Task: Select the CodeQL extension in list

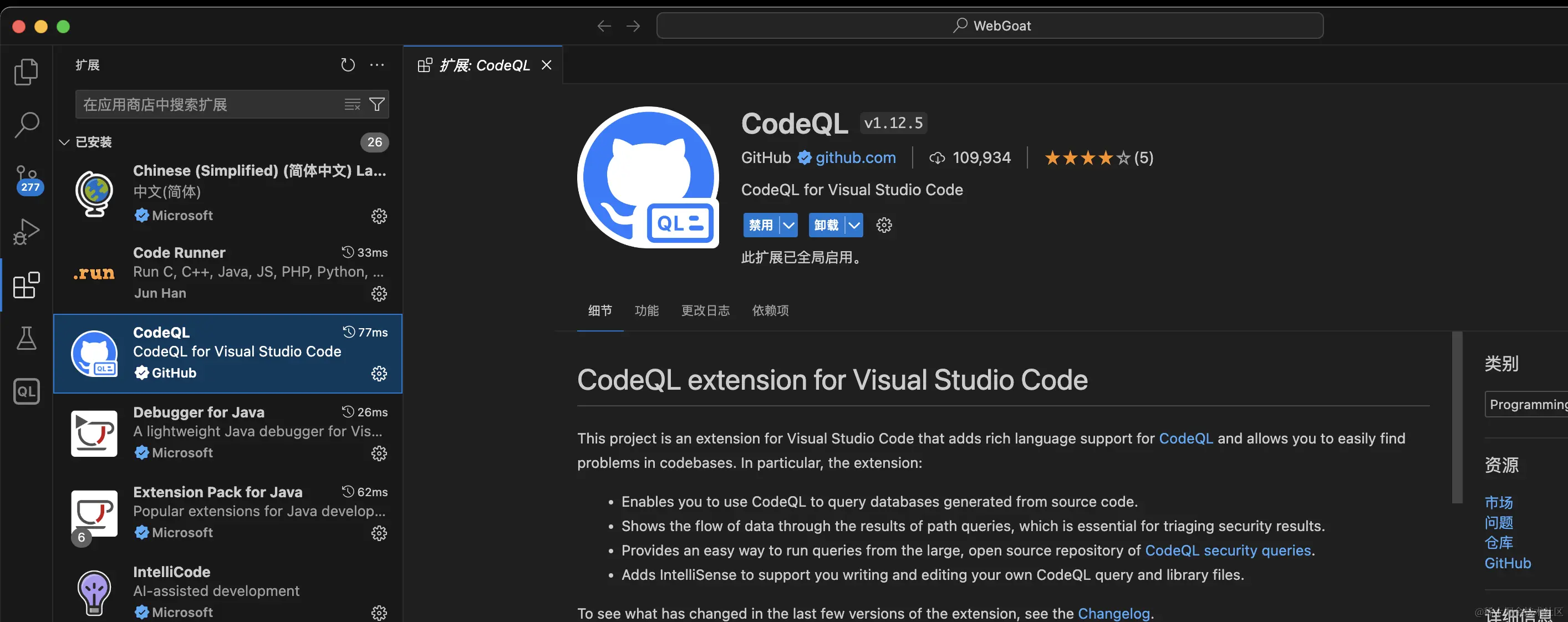Action: pyautogui.click(x=228, y=354)
